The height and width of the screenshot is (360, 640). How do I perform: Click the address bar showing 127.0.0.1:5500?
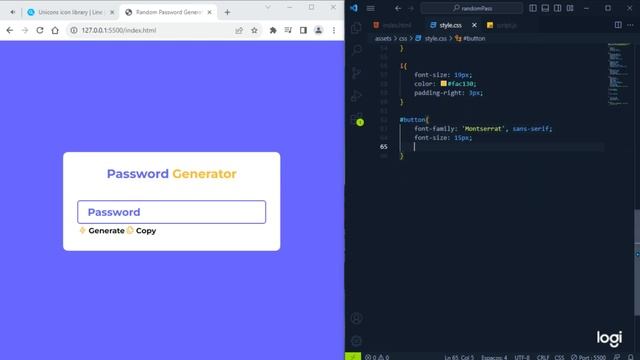point(165,30)
